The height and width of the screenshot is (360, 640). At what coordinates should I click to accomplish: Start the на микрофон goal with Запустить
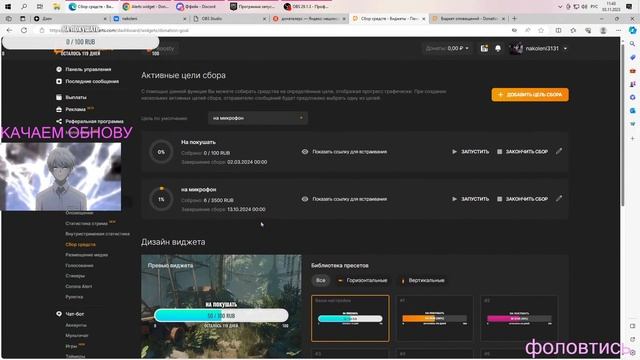pyautogui.click(x=470, y=199)
